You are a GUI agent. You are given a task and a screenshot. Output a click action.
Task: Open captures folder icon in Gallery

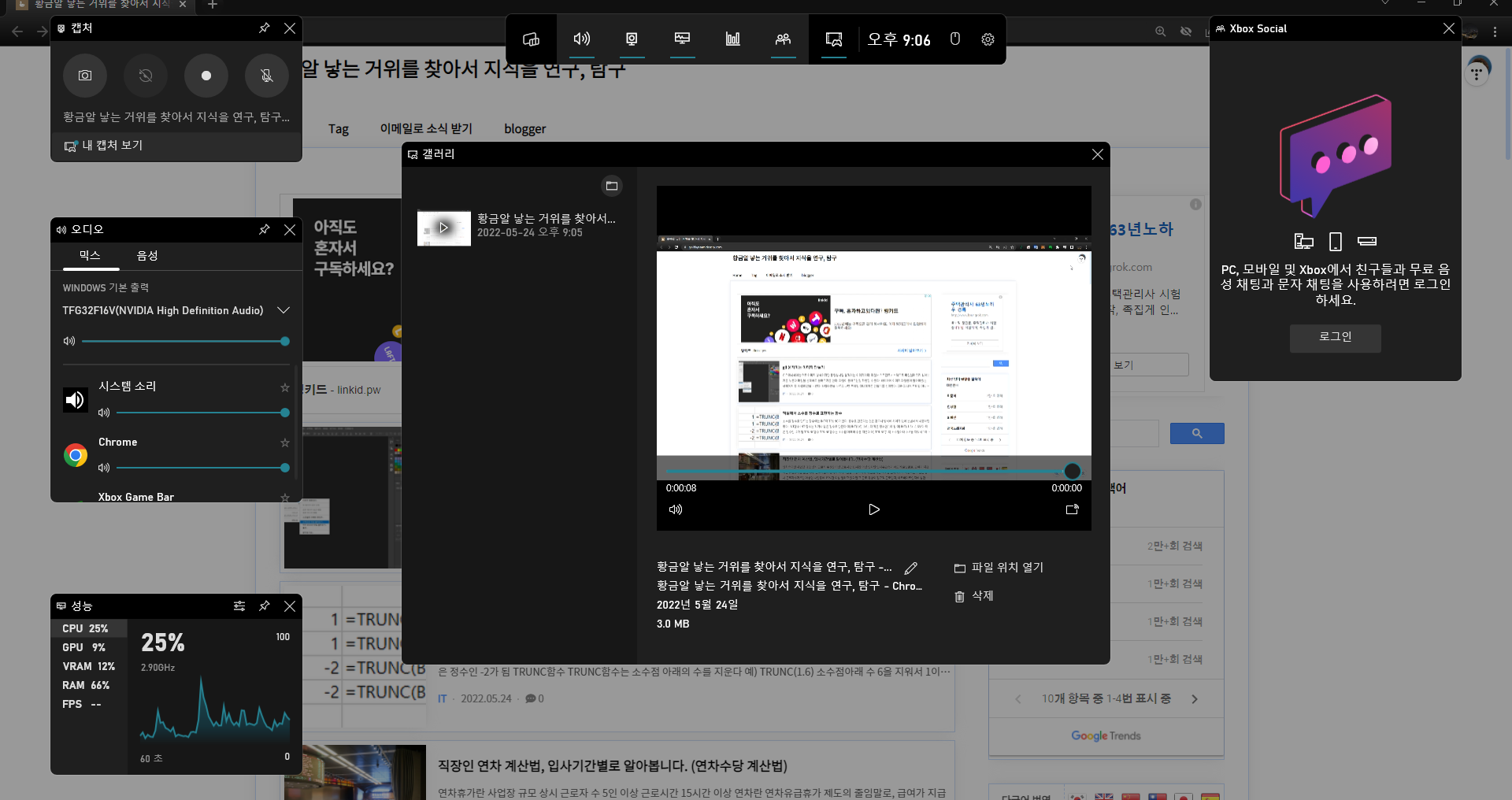click(x=612, y=186)
